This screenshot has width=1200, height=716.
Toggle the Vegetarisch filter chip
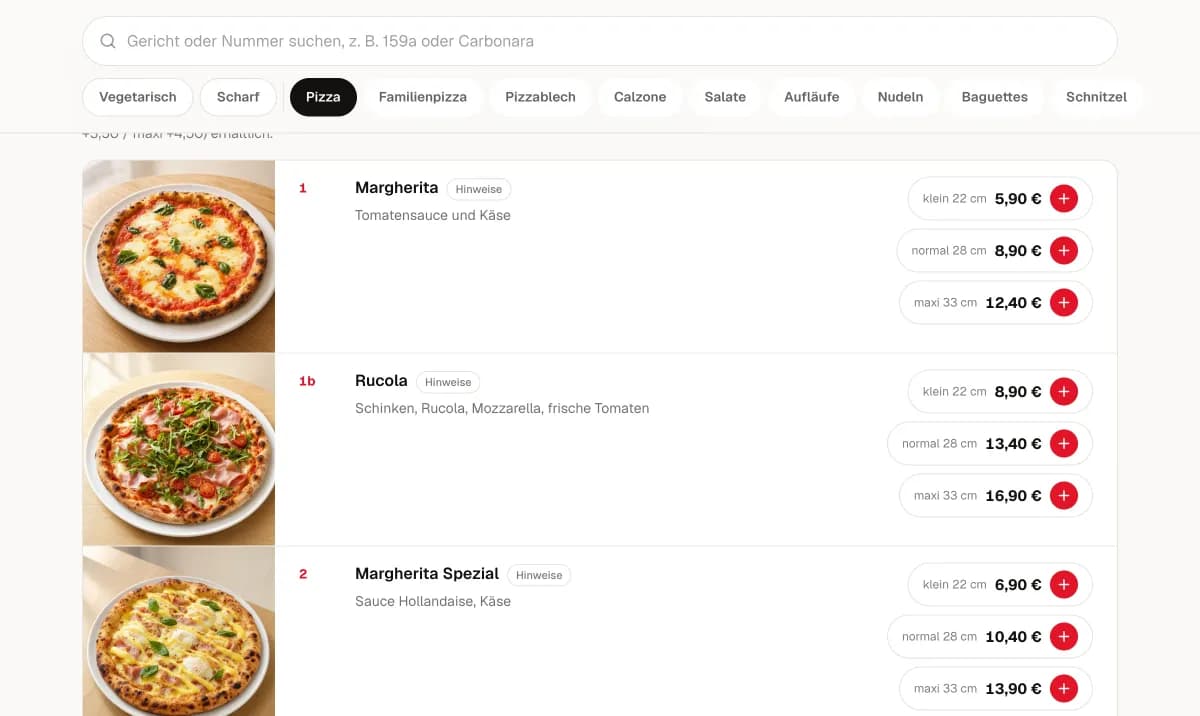coord(138,97)
